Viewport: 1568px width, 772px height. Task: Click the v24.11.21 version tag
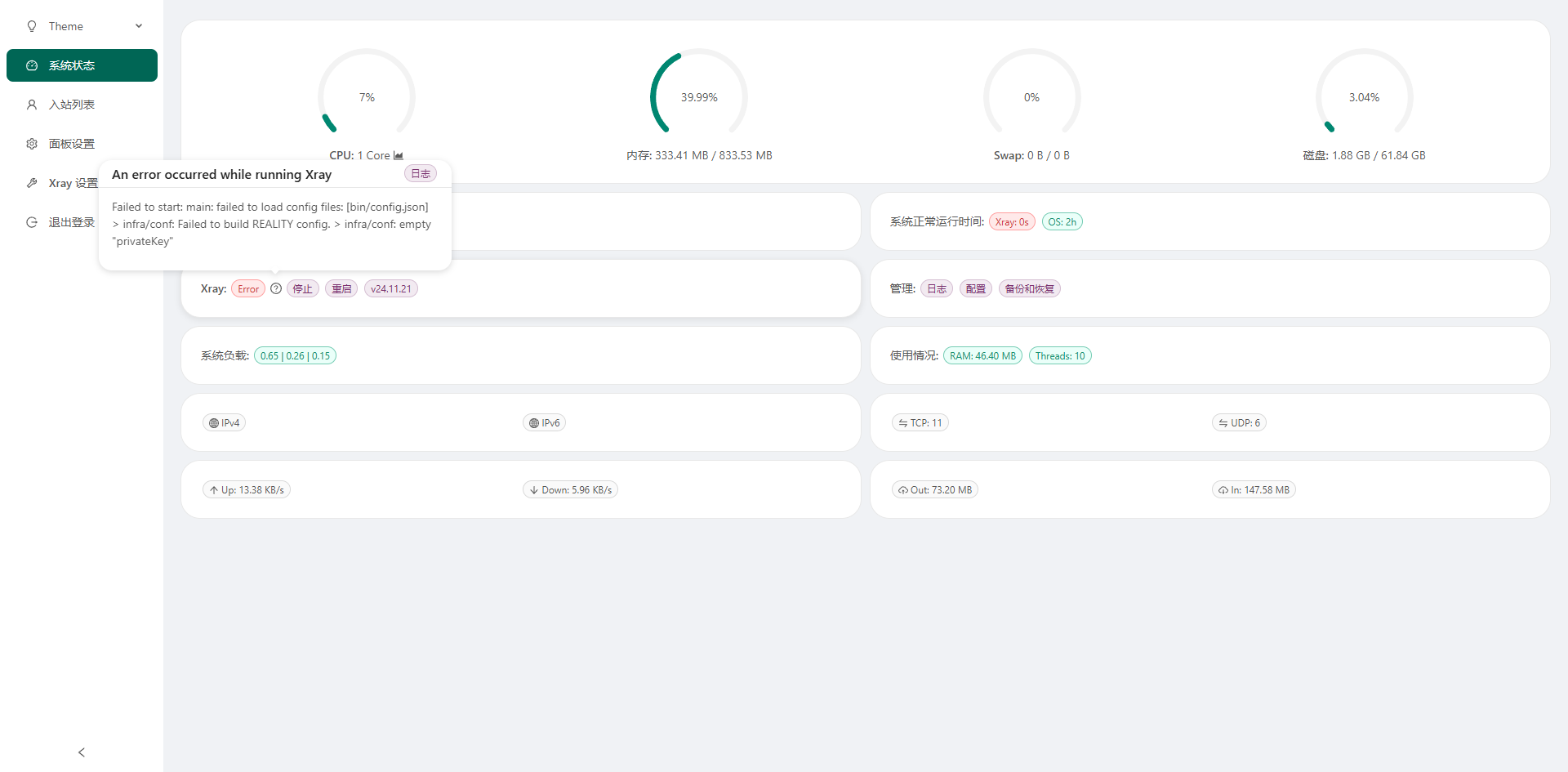(391, 288)
